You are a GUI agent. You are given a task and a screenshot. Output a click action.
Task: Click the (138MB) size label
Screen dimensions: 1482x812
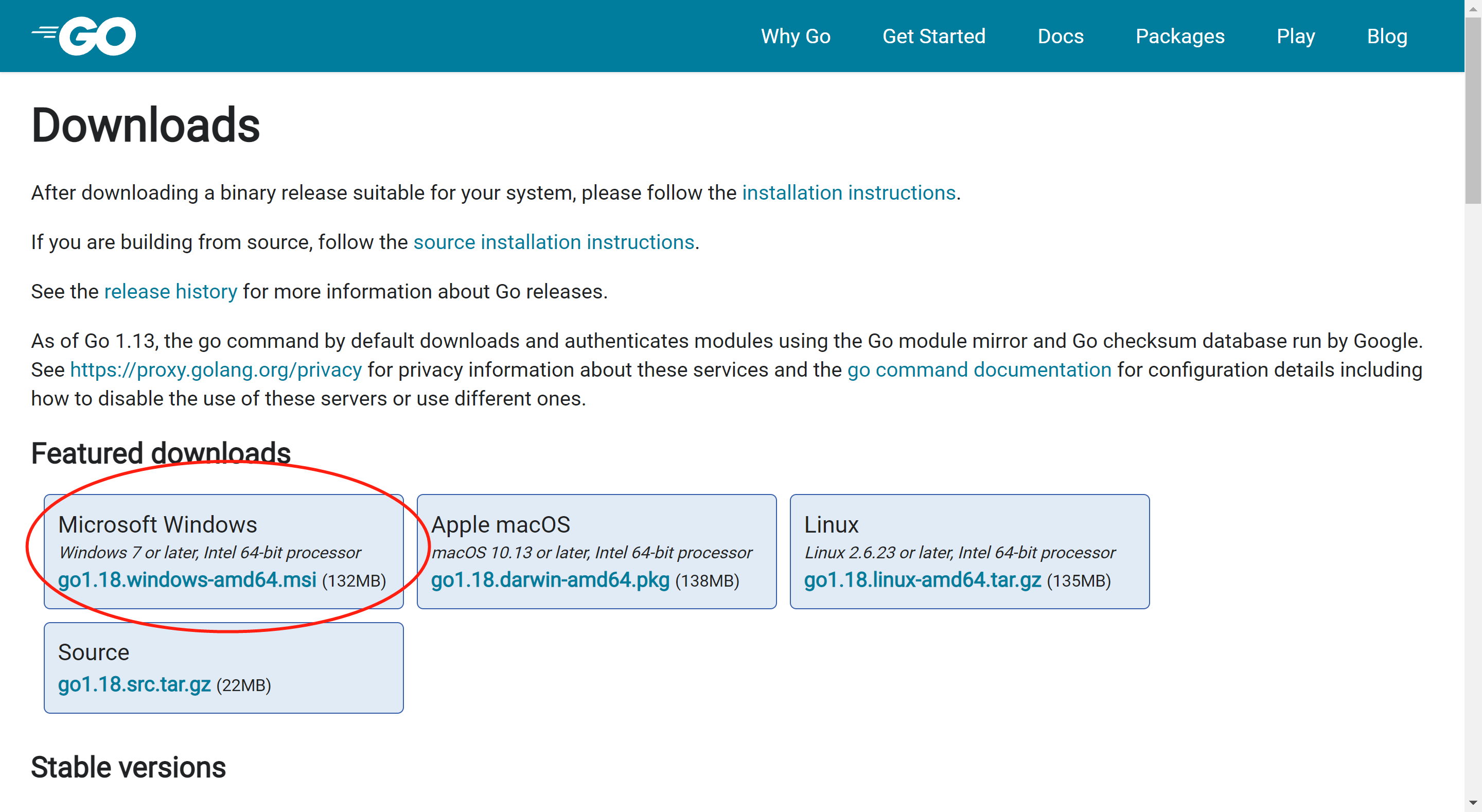(x=707, y=581)
